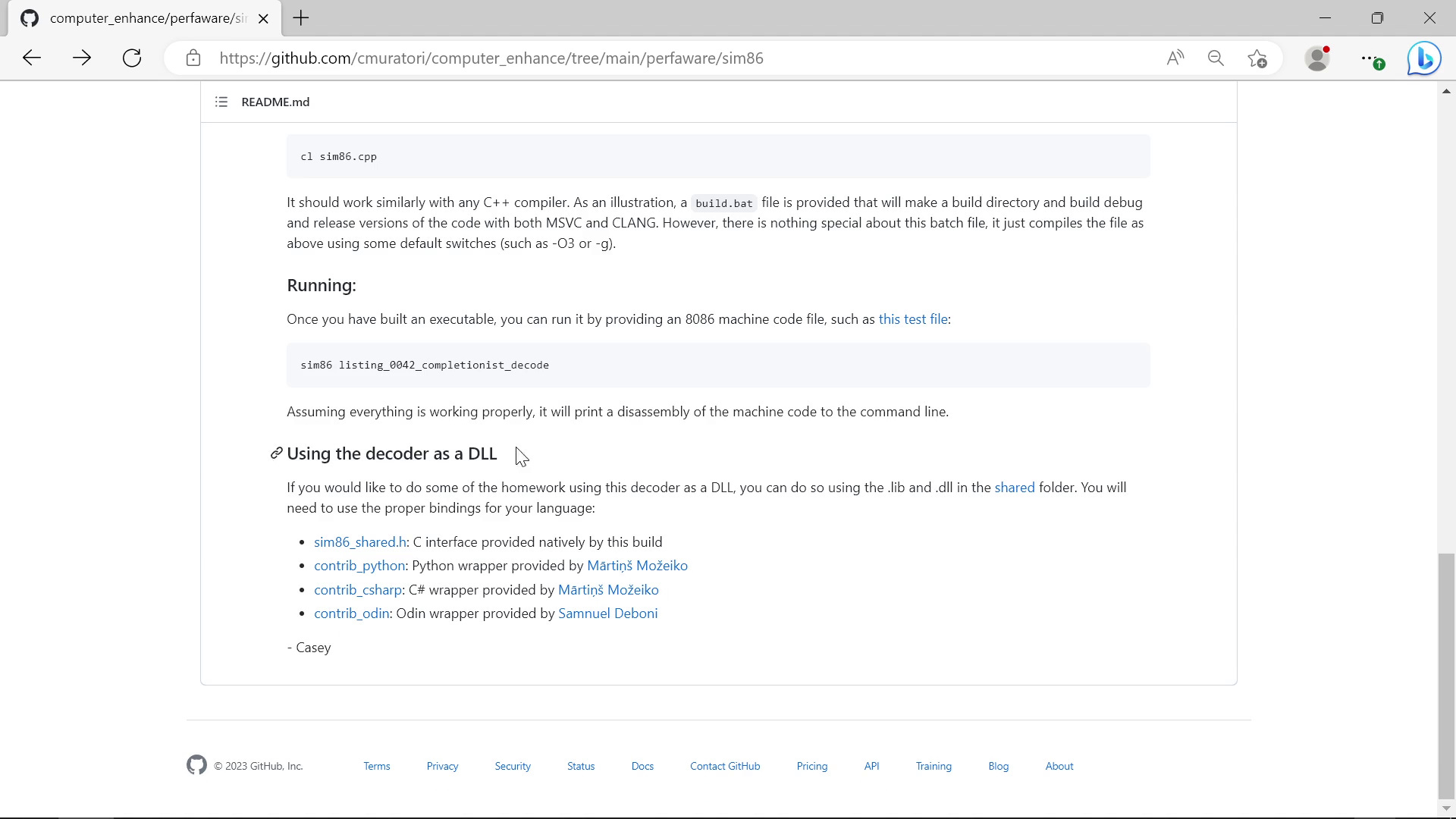This screenshot has height=819, width=1456.
Task: Open a new browser tab
Action: [301, 18]
